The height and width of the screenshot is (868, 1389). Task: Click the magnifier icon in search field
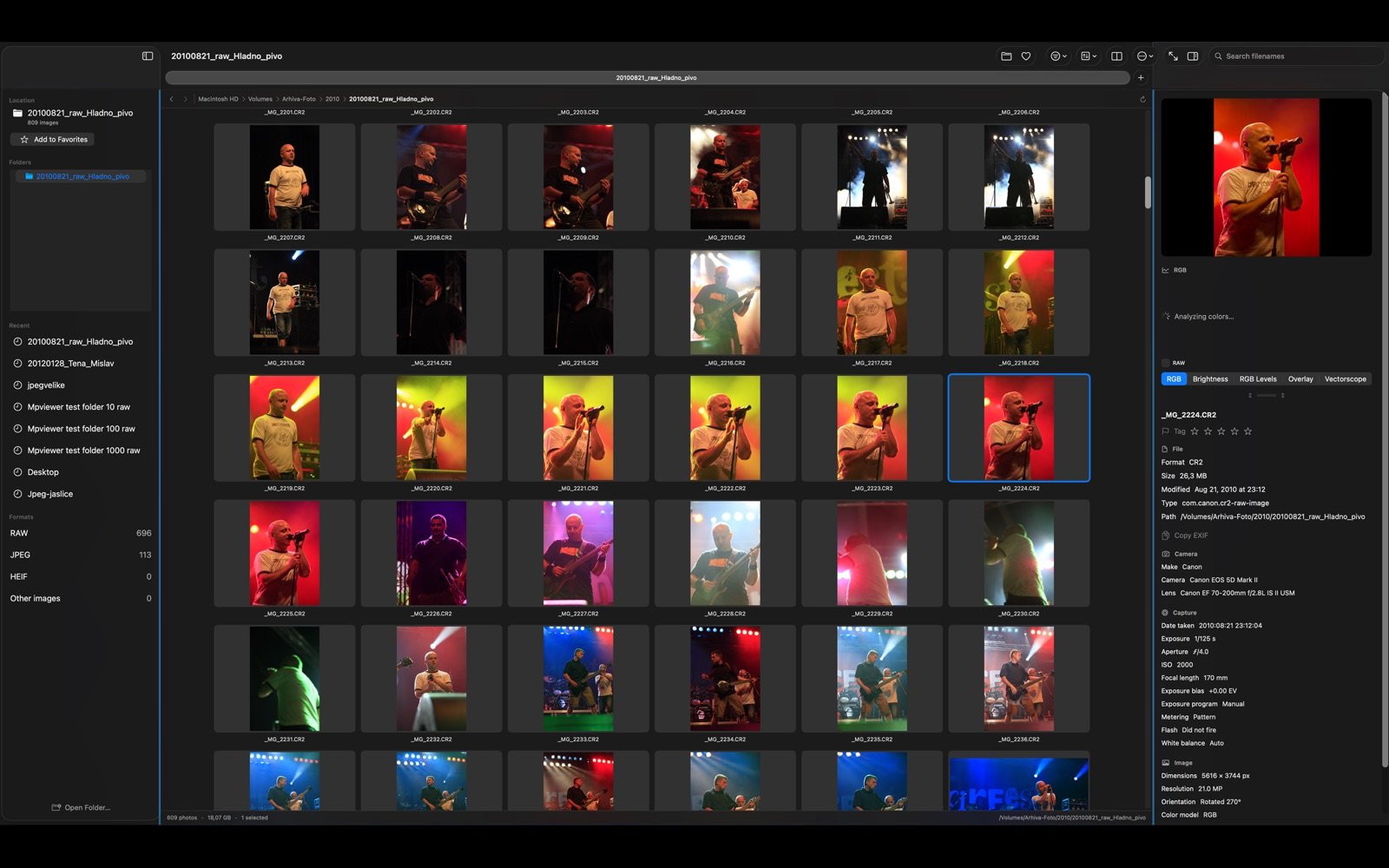pos(1219,56)
